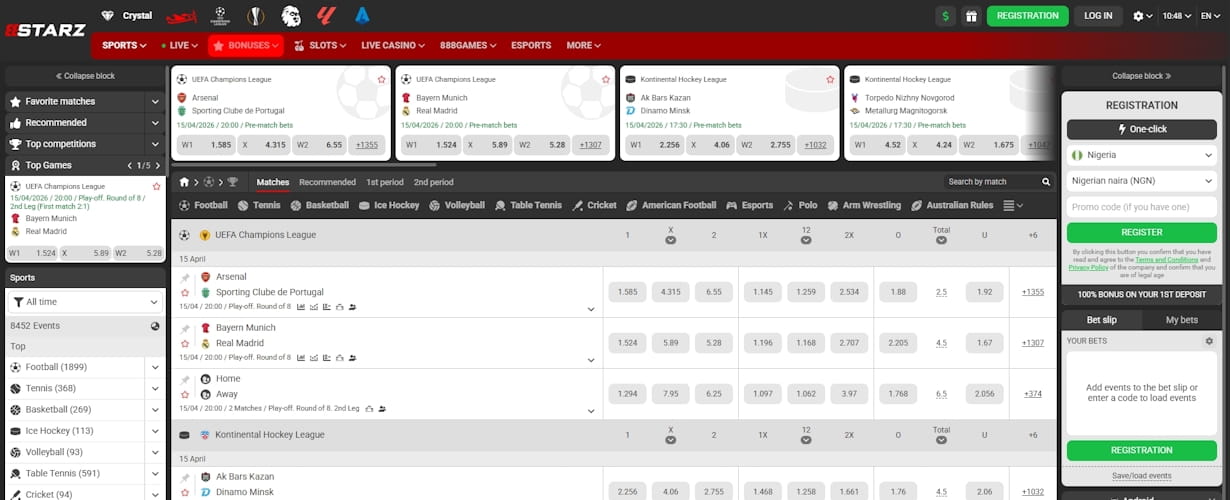Click the search magnifier icon
Screen dimensions: 1230x500
pyautogui.click(x=1046, y=182)
